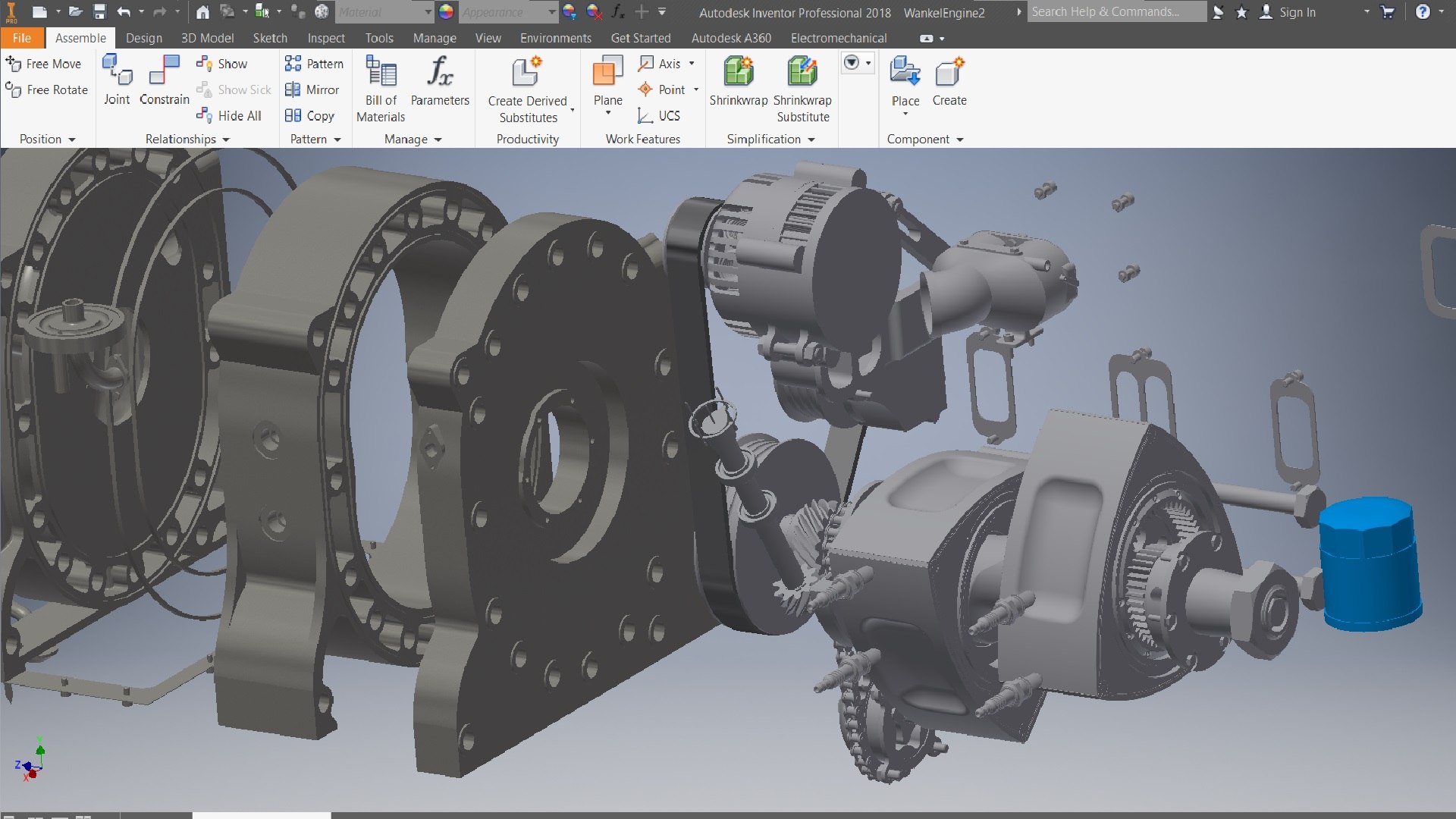Click the Search Help & Commands field
Viewport: 1456px width, 819px height.
pyautogui.click(x=1116, y=11)
